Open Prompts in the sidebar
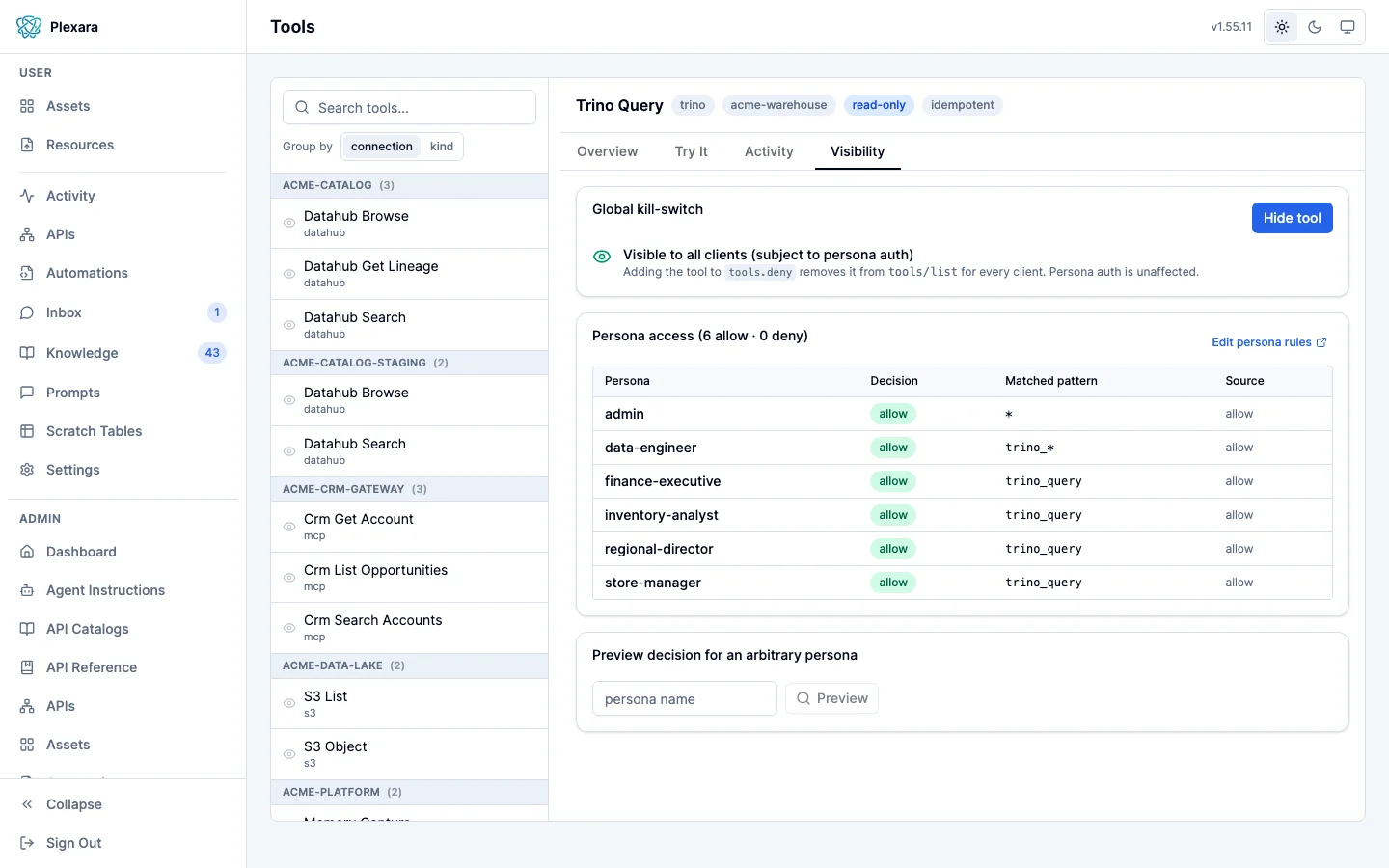Screen dimensions: 1389x868 (x=123, y=393)
